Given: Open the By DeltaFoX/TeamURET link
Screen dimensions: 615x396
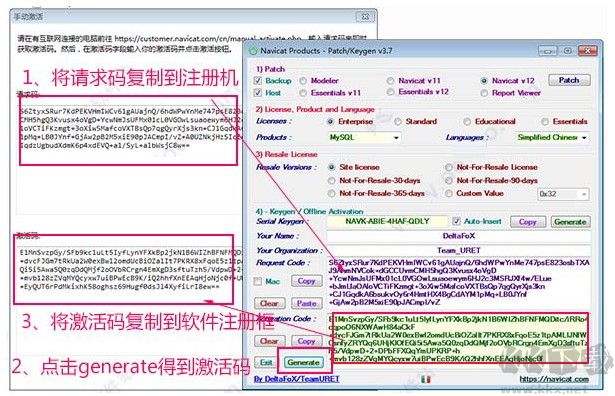Looking at the screenshot, I should click(297, 379).
